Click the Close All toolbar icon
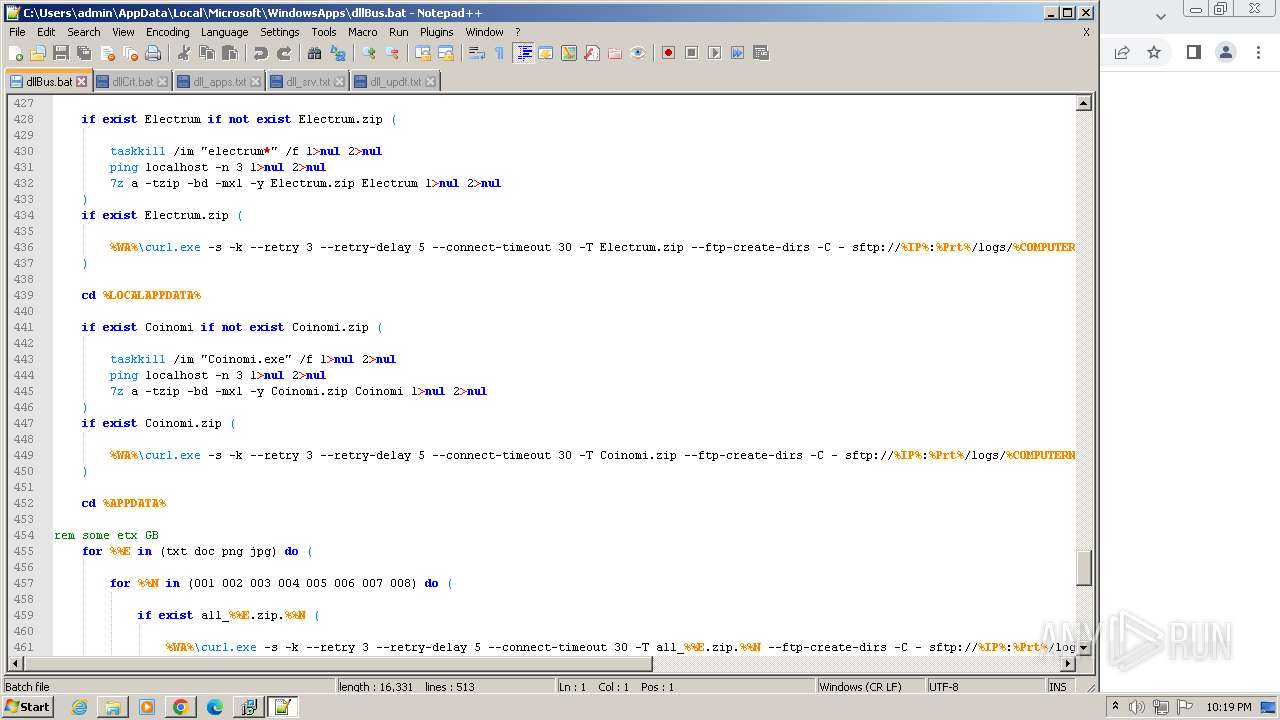This screenshot has width=1280, height=720. [x=130, y=53]
